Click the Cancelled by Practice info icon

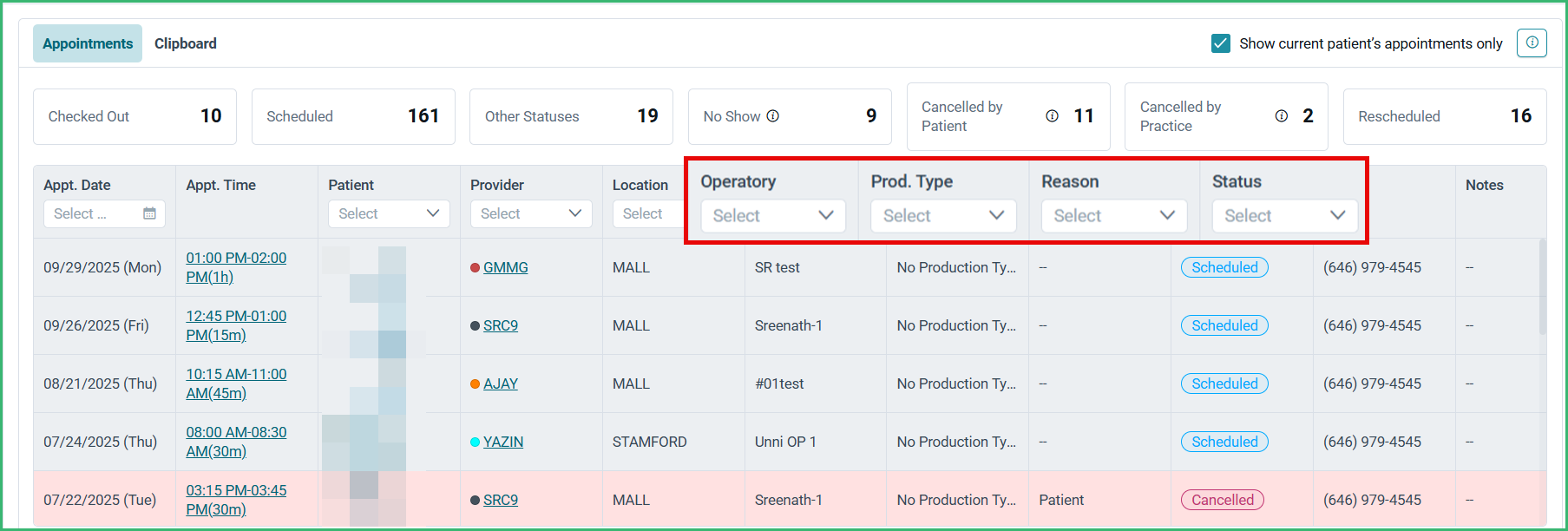point(1281,116)
